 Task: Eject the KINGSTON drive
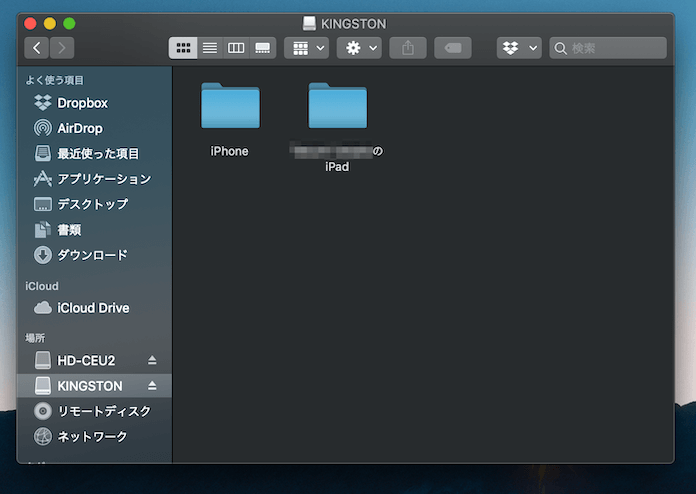[x=152, y=385]
